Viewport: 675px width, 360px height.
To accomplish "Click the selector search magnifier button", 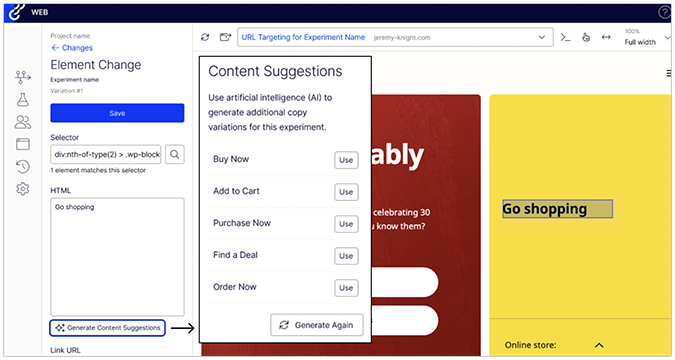I will (175, 154).
